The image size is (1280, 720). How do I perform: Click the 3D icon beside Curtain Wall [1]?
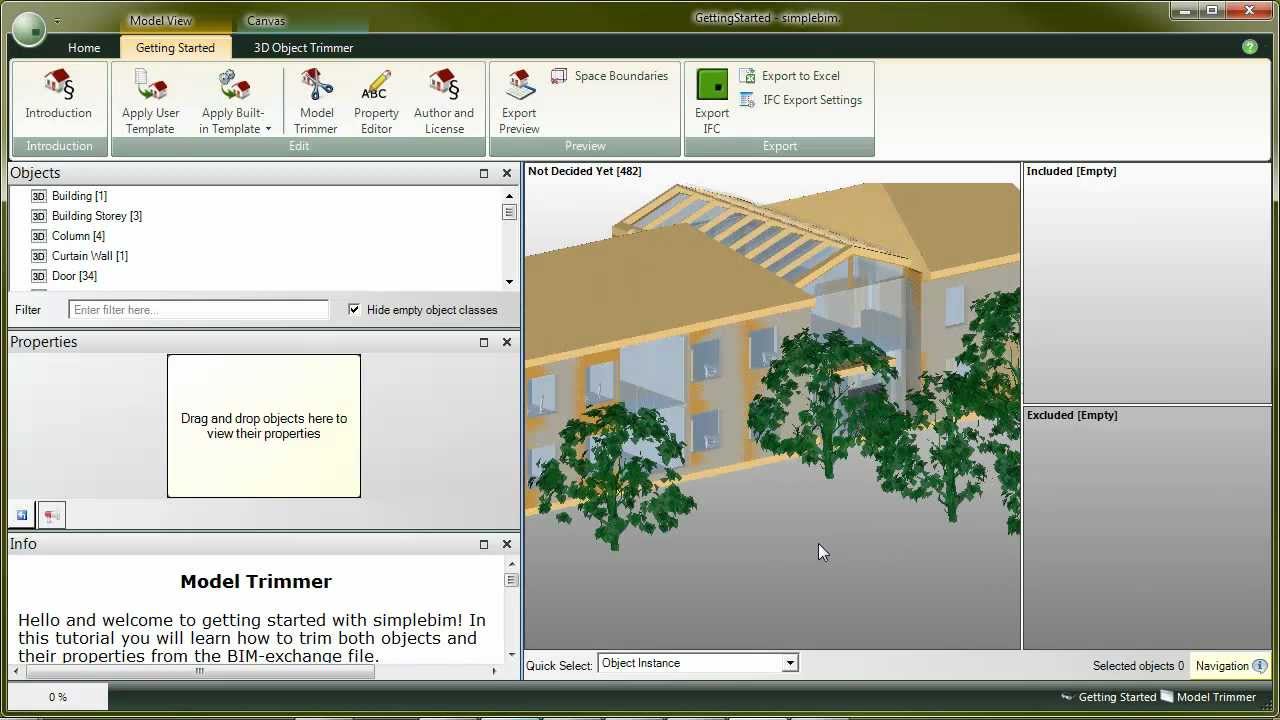click(39, 256)
